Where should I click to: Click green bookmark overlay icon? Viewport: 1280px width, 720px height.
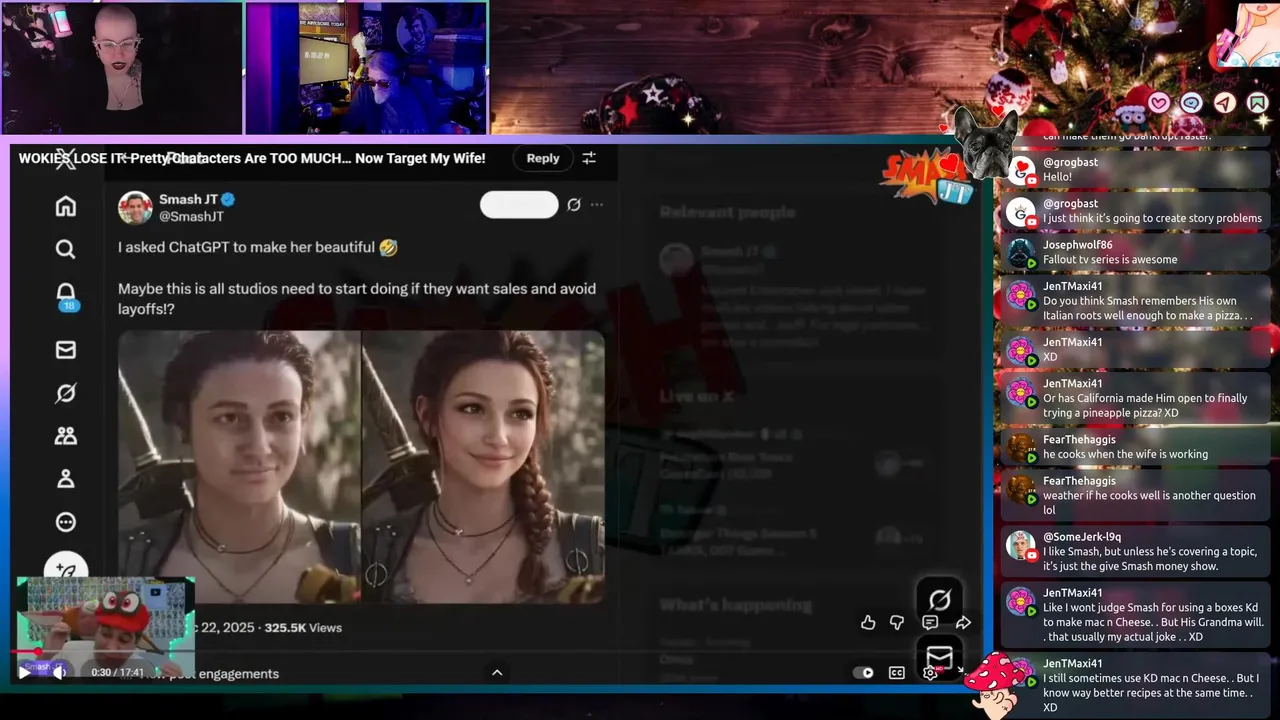[x=1257, y=103]
